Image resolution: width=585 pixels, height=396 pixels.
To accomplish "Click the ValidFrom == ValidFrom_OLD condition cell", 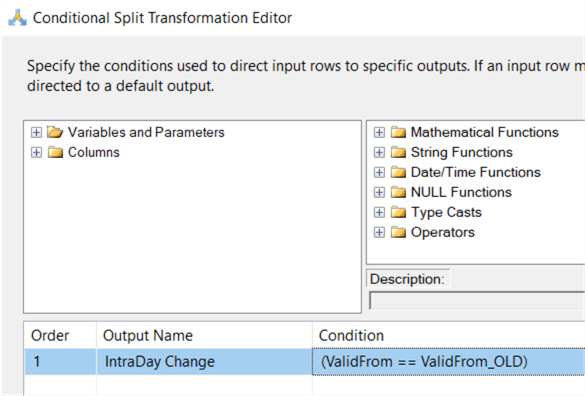I will point(448,362).
